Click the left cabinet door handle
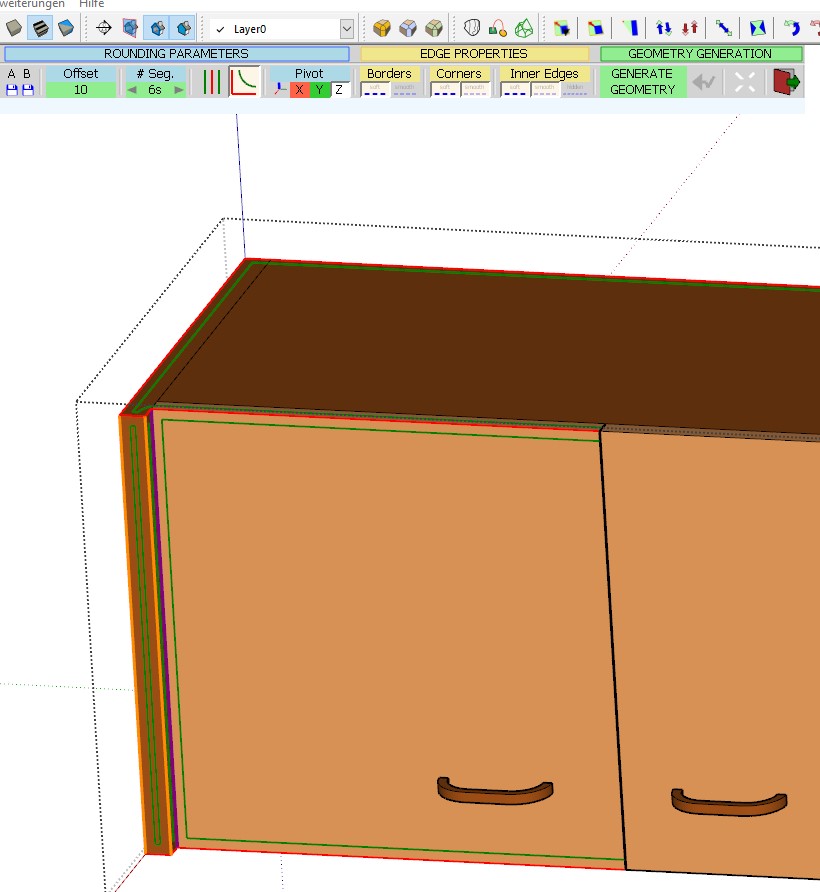Viewport: 820px width, 892px height. (x=495, y=790)
